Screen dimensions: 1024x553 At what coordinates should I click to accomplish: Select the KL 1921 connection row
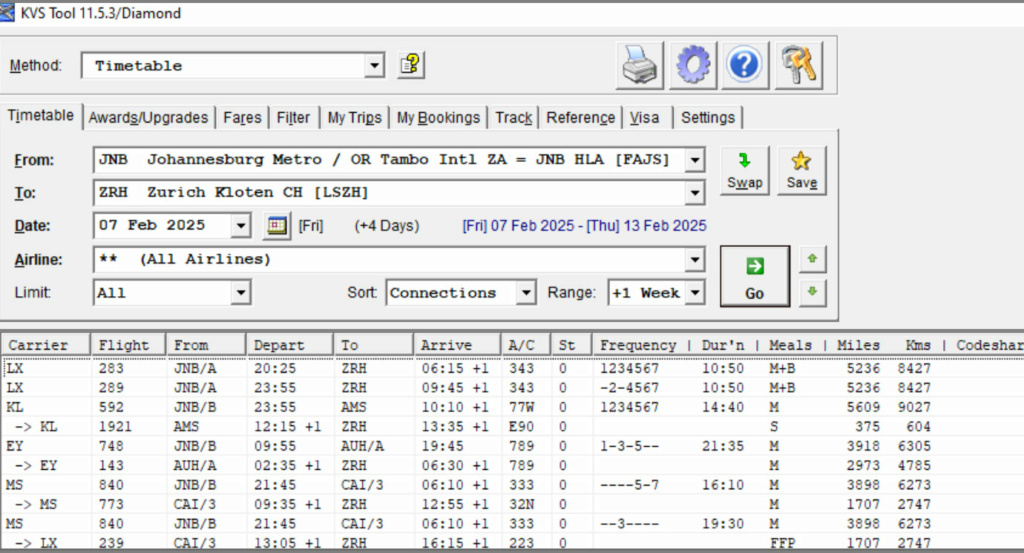(x=512, y=426)
